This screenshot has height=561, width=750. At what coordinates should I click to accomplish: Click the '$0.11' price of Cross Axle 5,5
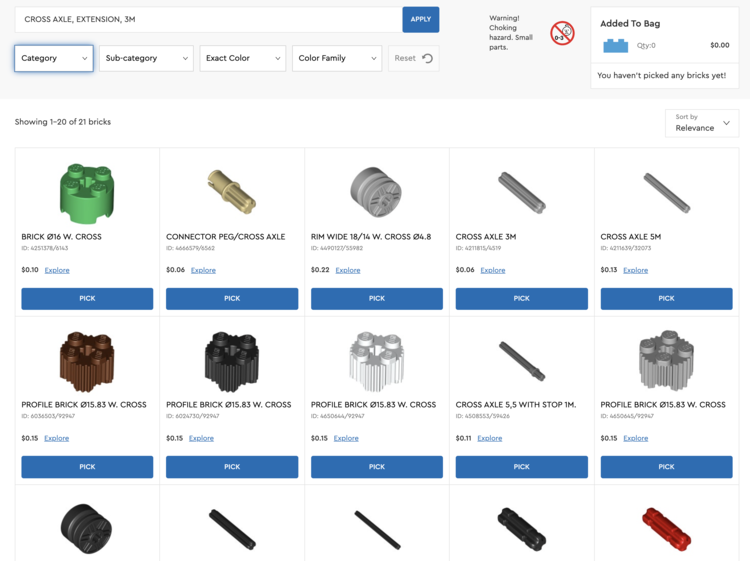click(x=463, y=438)
